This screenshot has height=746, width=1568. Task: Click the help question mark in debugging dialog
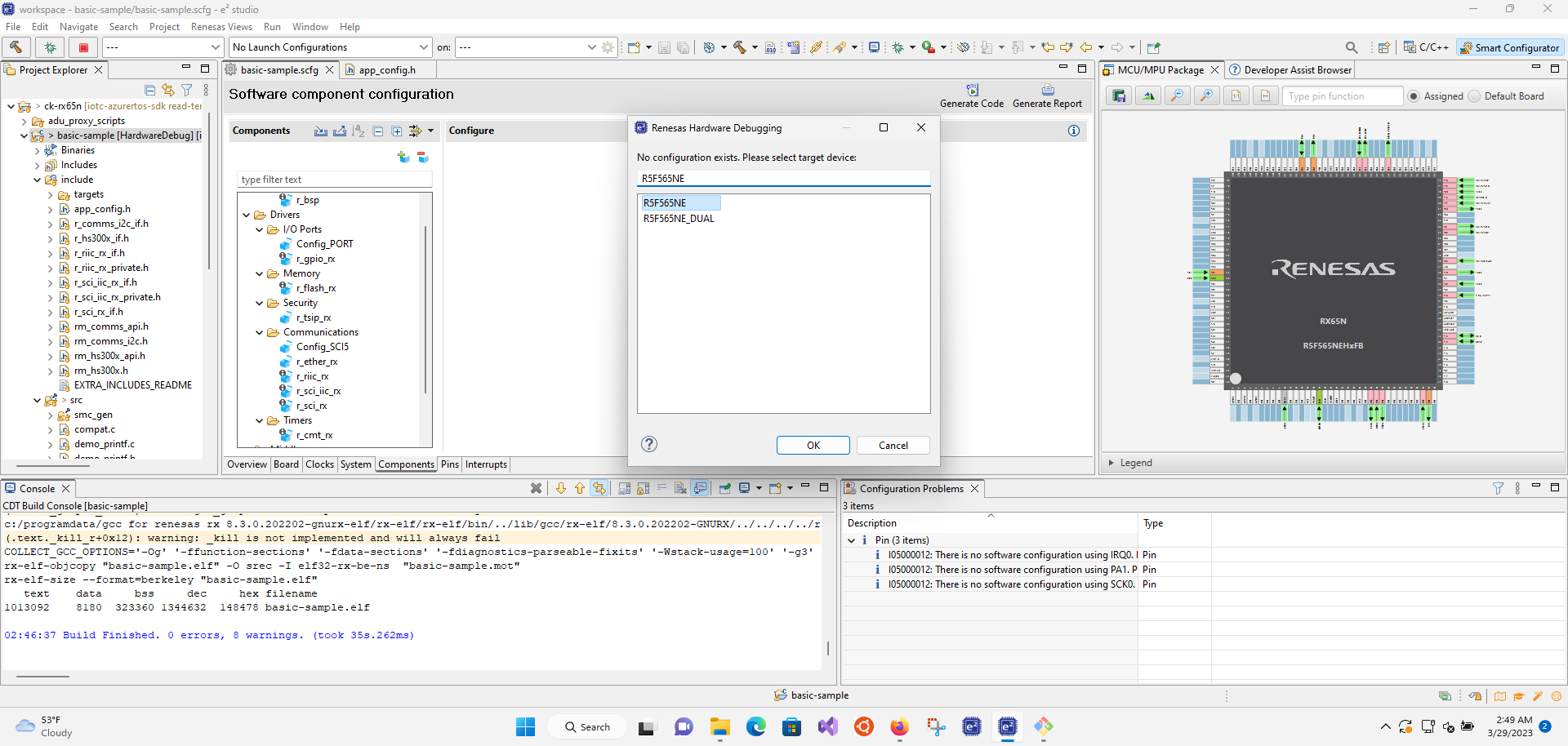[649, 444]
